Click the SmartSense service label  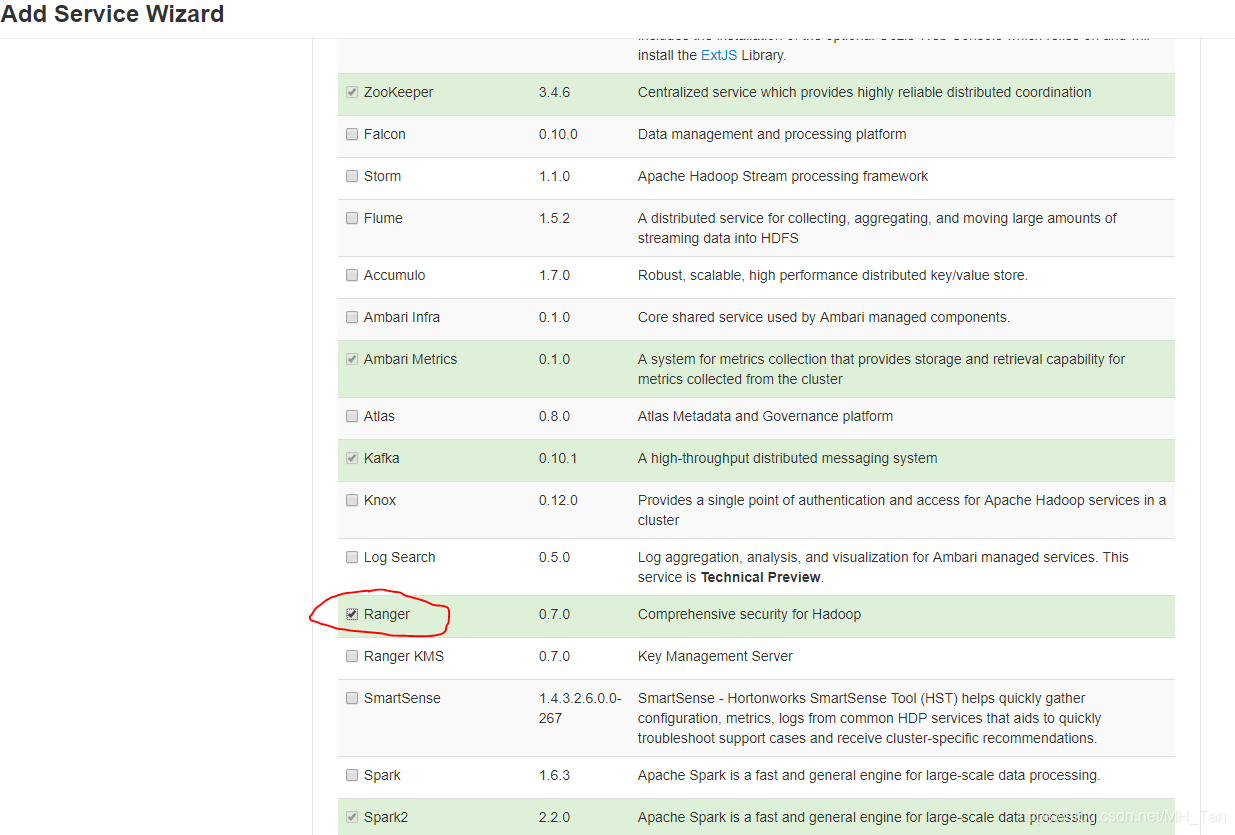pyautogui.click(x=402, y=698)
